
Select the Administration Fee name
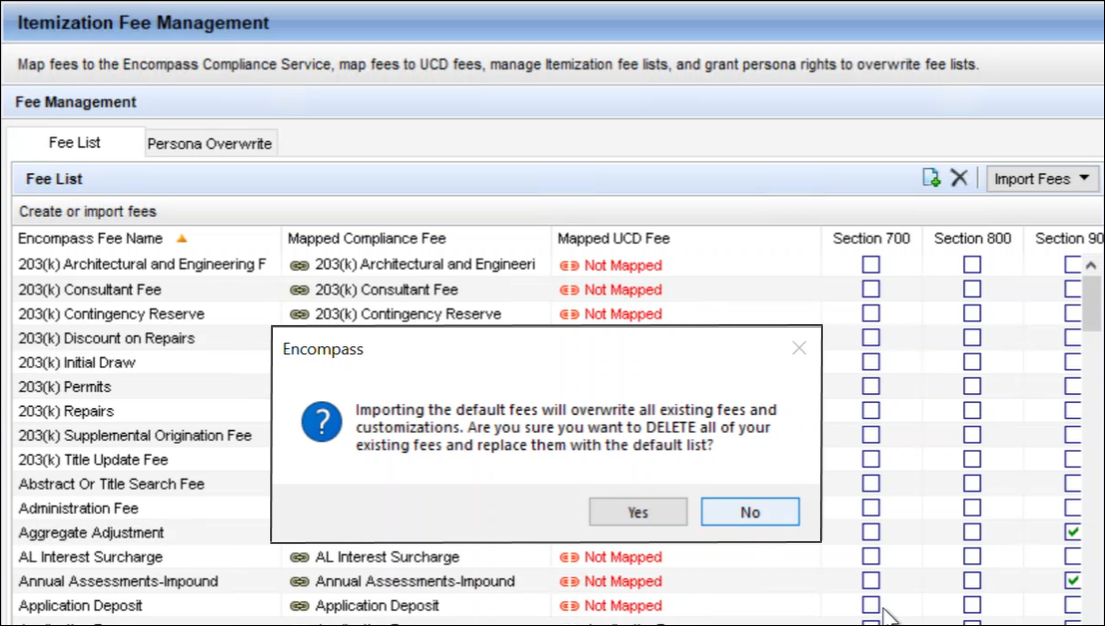pyautogui.click(x=78, y=508)
